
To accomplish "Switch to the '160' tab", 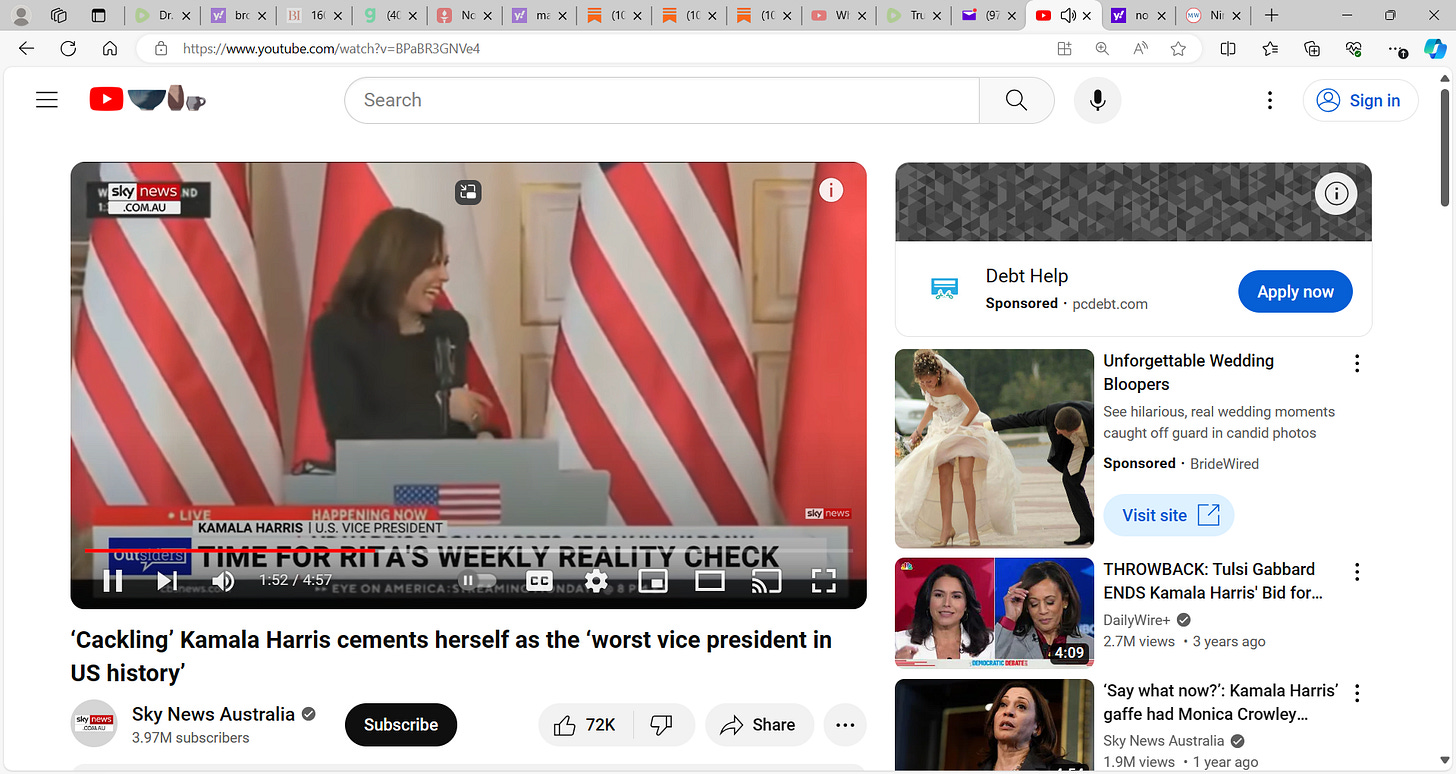I will point(311,15).
